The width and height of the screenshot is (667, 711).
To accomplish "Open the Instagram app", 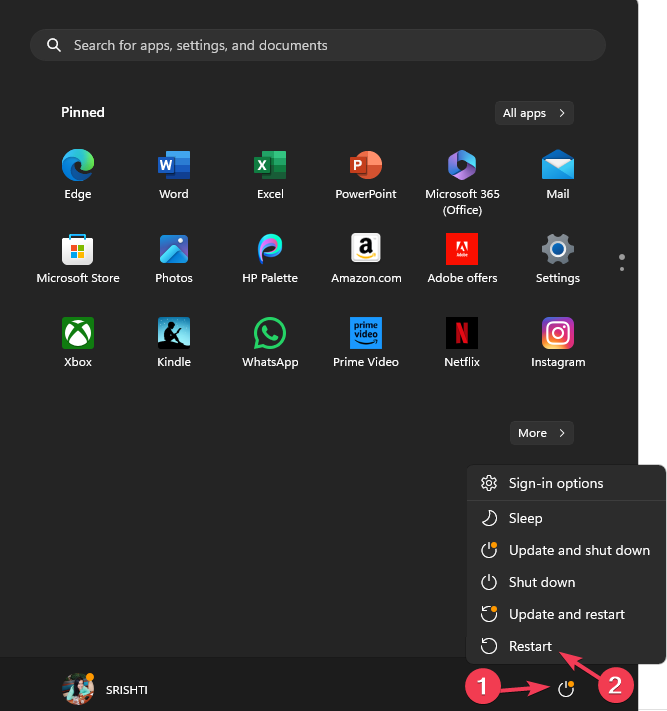I will (558, 342).
